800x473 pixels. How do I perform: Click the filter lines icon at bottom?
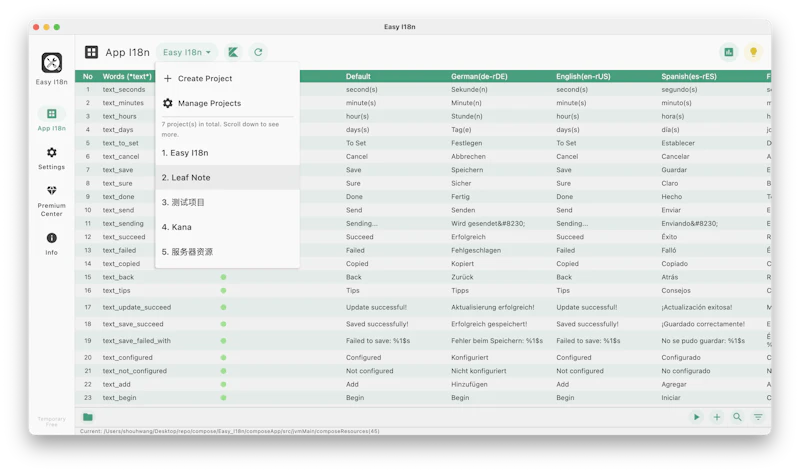click(758, 417)
